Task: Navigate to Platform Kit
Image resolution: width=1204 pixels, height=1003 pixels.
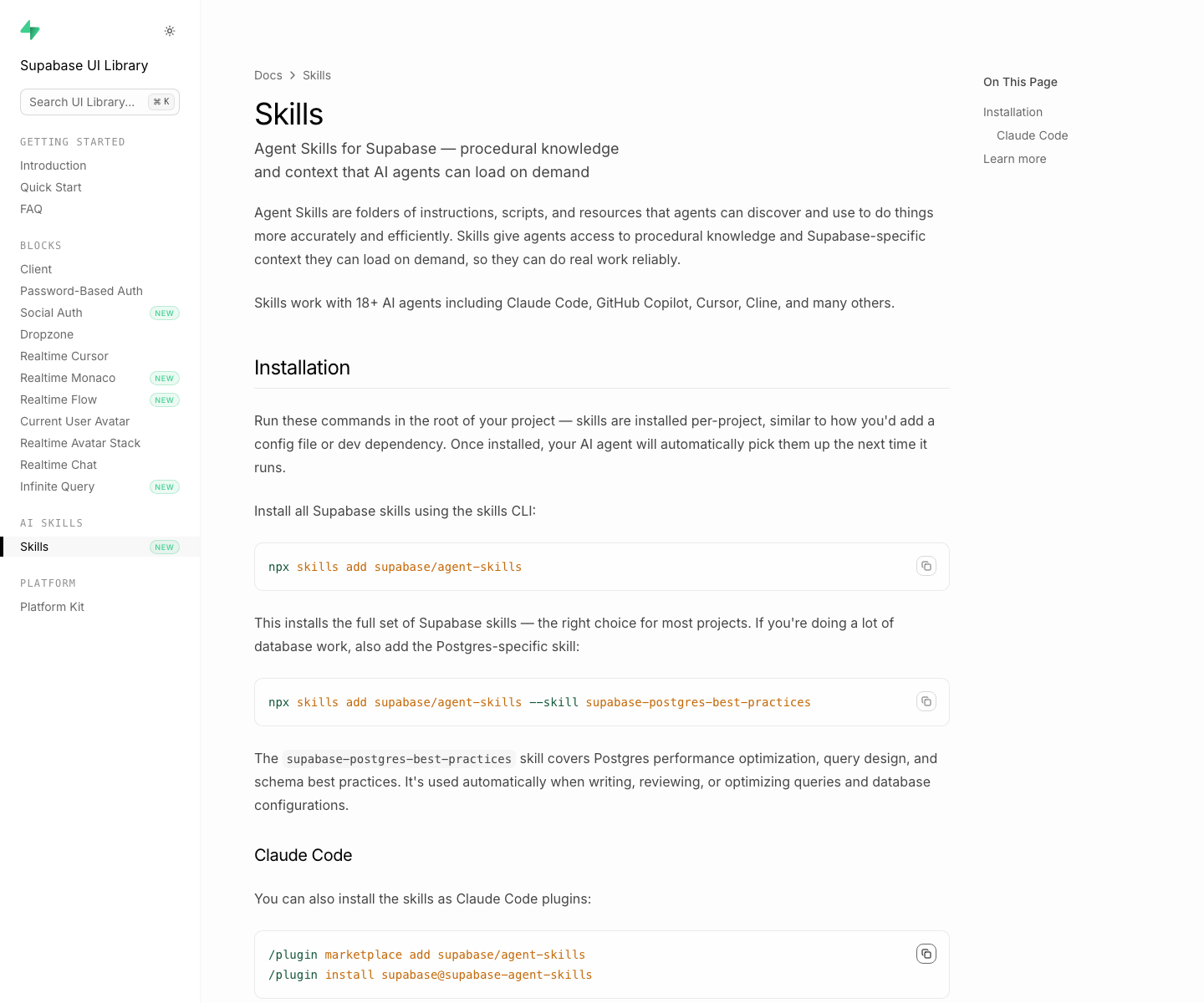Action: click(x=52, y=607)
